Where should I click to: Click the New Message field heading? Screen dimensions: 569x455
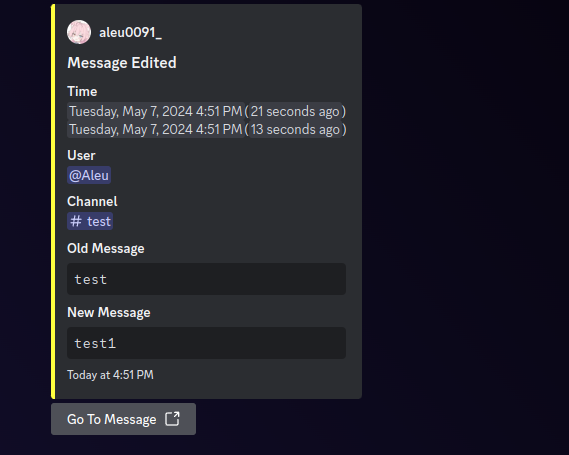(x=109, y=312)
